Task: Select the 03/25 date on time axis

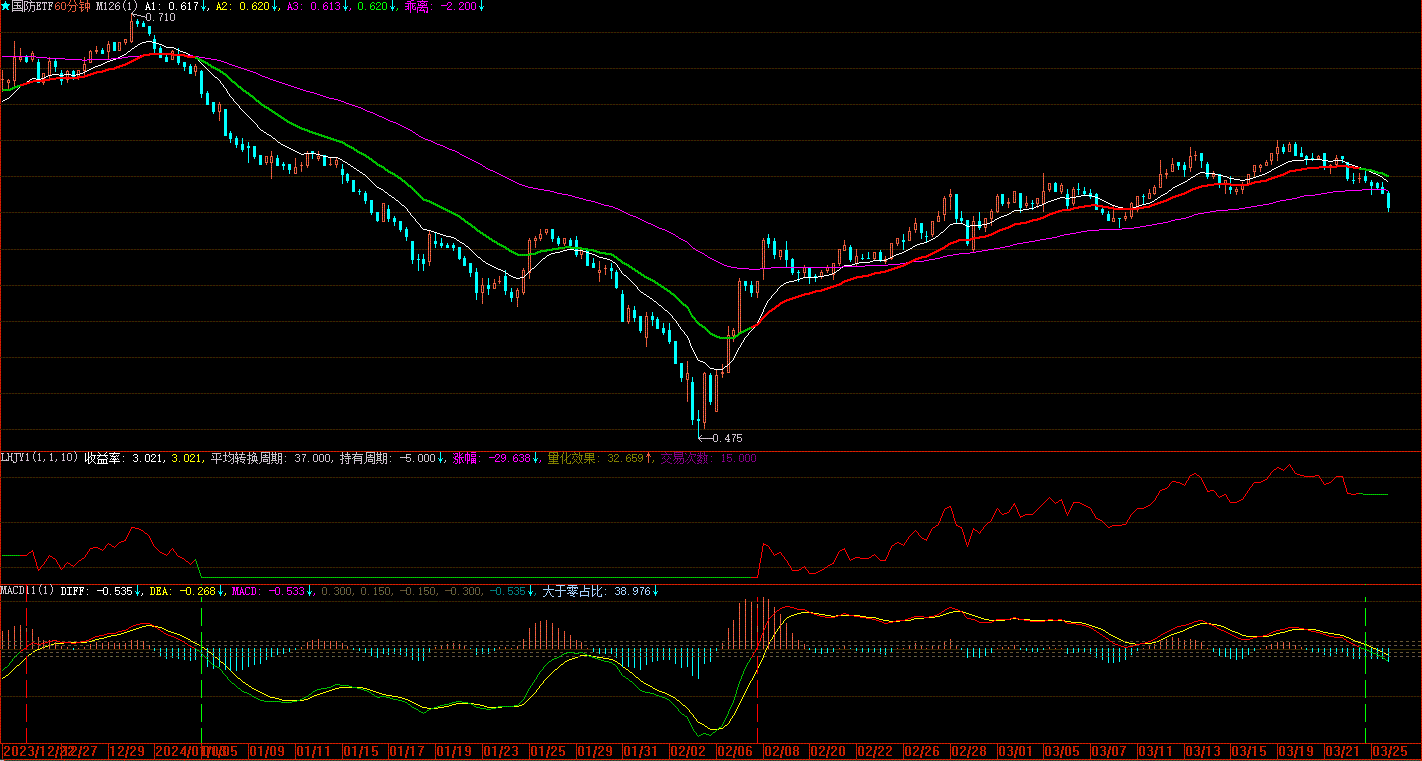Action: pos(1389,751)
